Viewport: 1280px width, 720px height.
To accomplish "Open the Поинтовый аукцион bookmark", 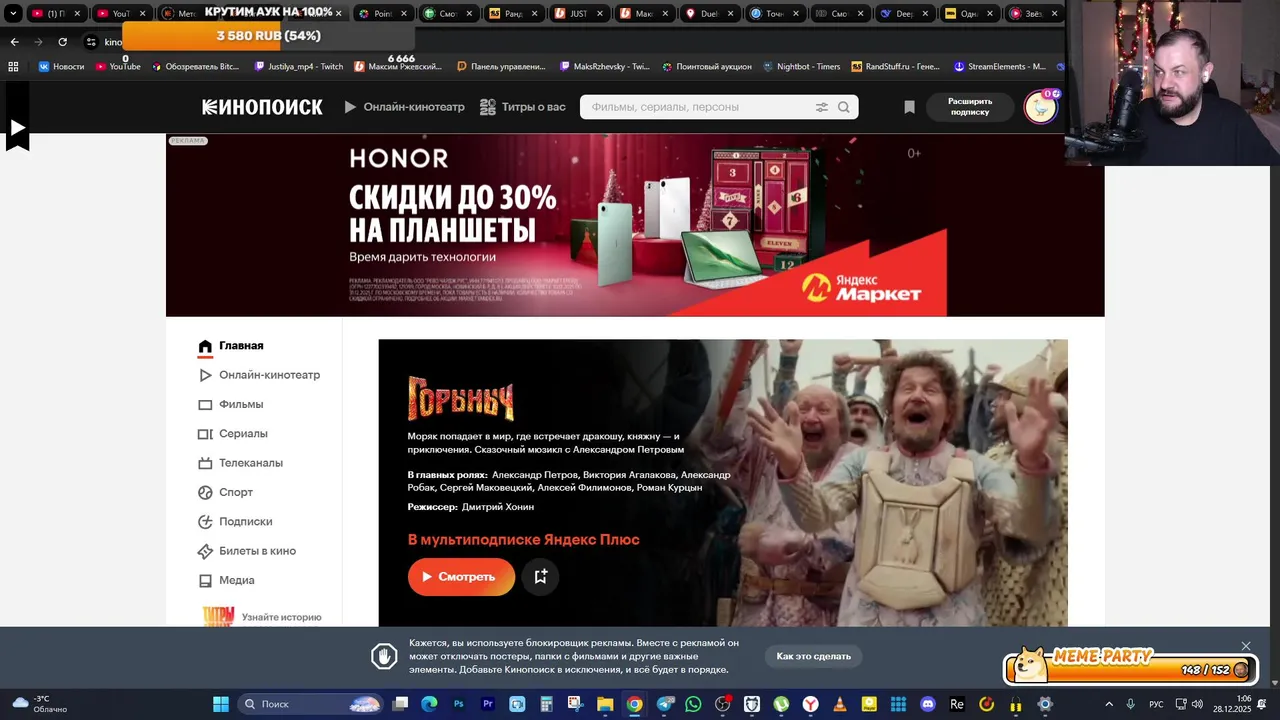I will click(705, 66).
